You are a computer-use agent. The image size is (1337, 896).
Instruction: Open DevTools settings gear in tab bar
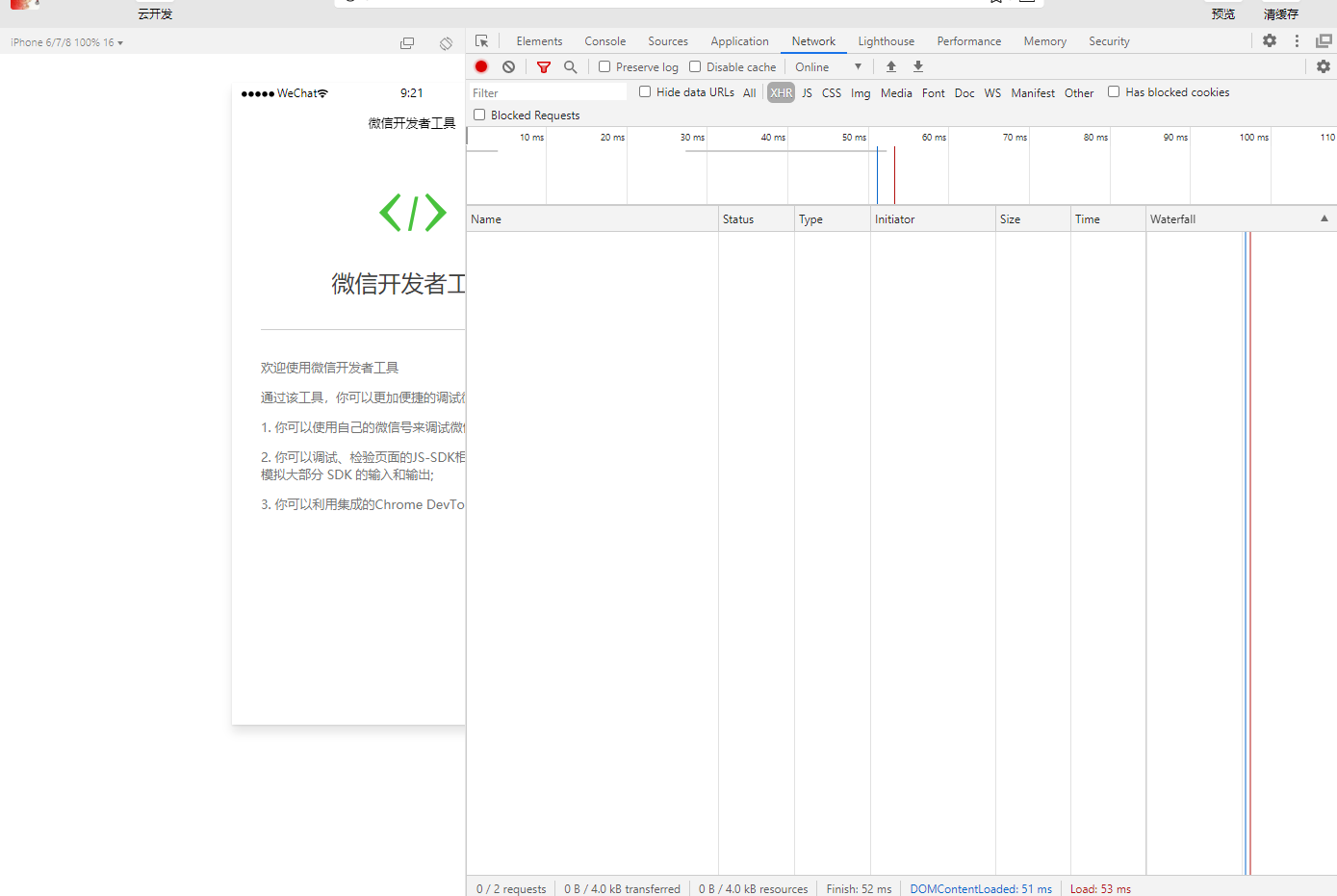click(x=1270, y=40)
